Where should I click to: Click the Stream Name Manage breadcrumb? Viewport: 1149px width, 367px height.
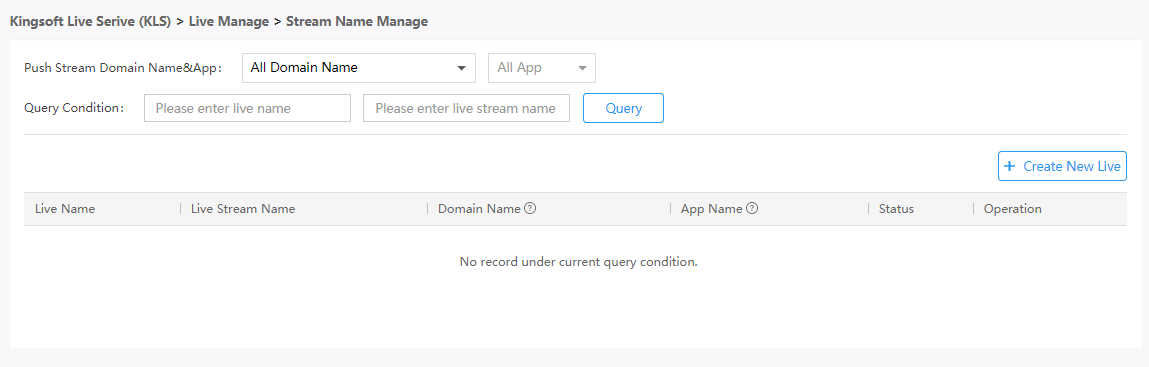click(357, 22)
